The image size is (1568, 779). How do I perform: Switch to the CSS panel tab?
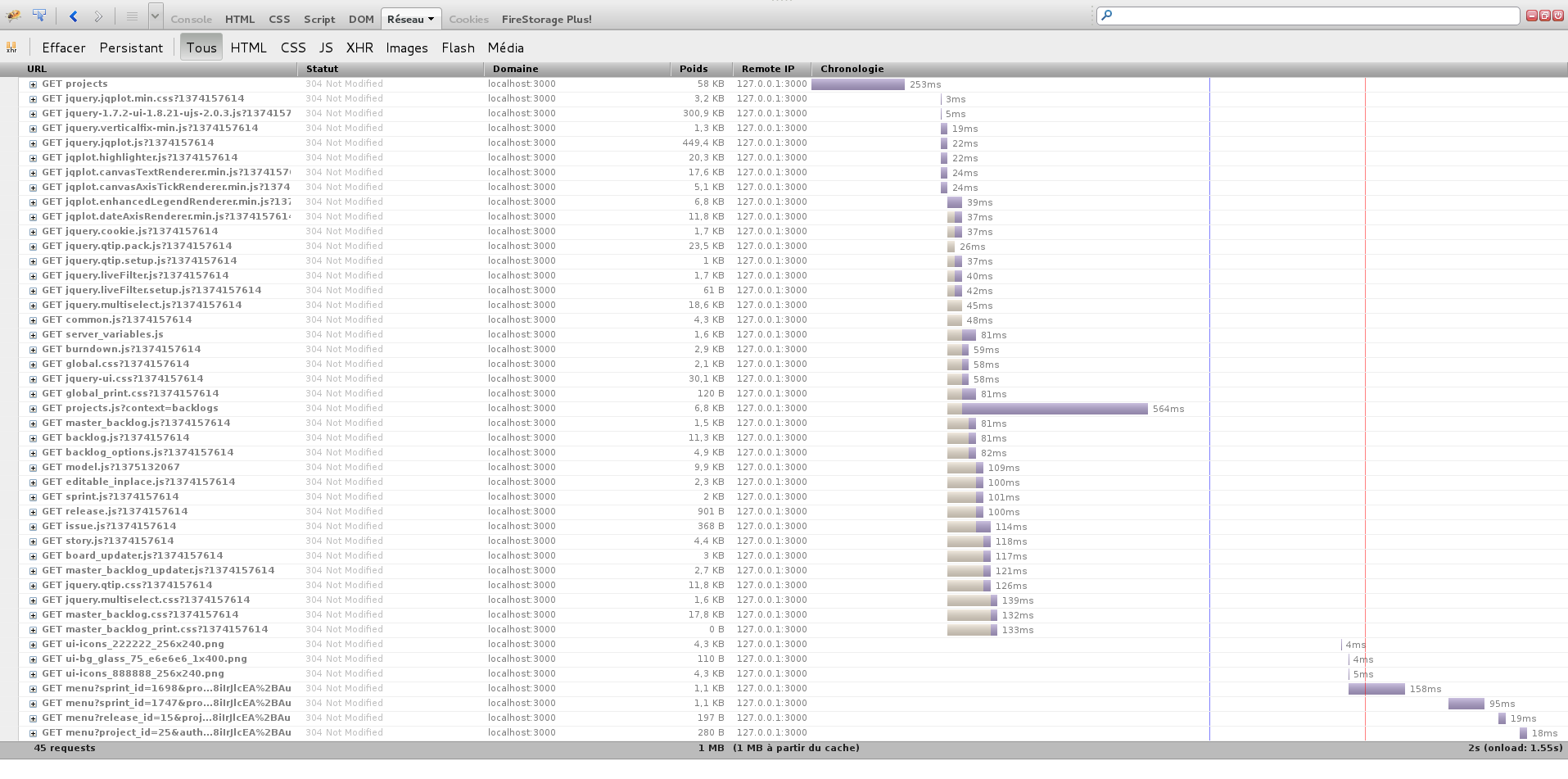tap(279, 19)
